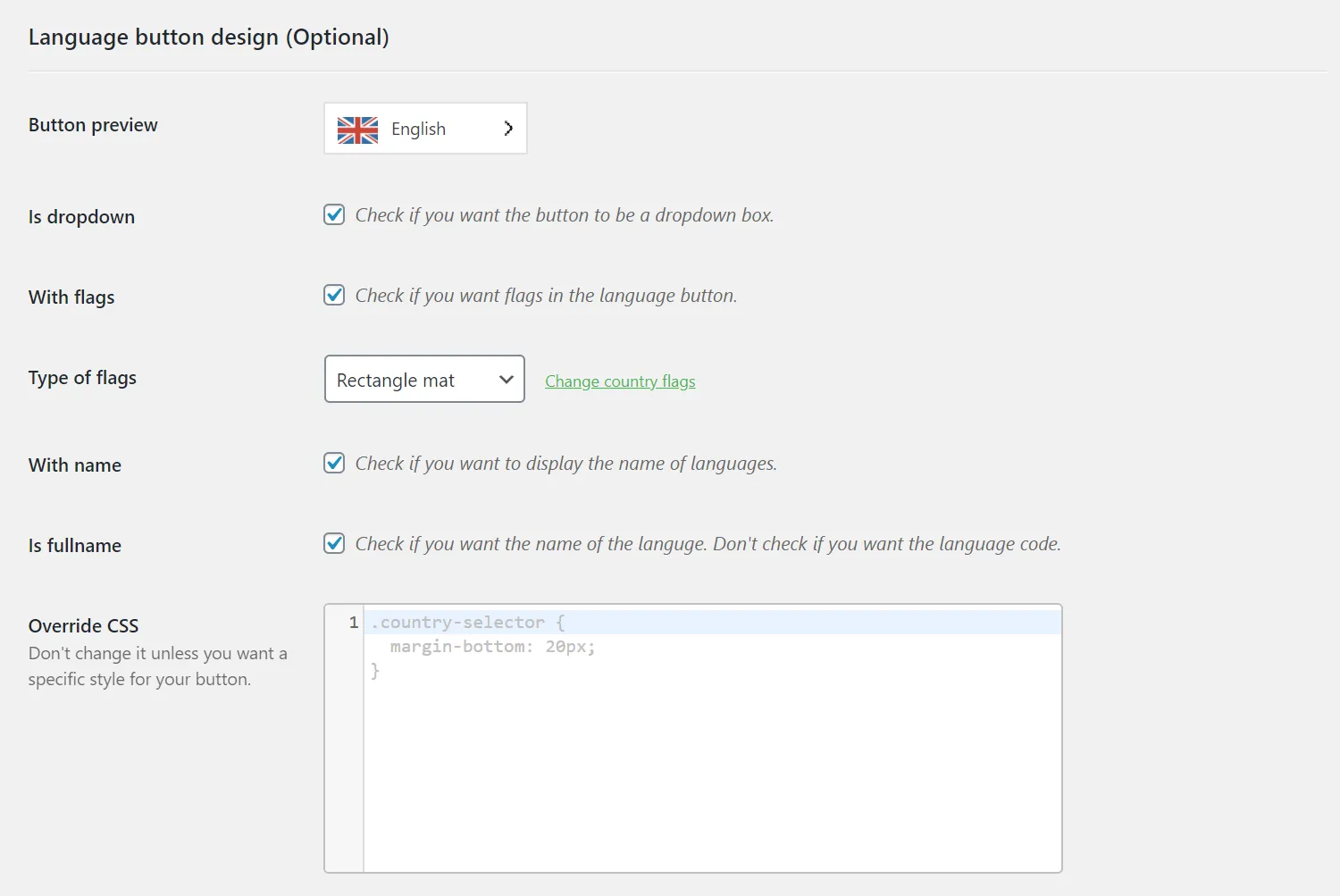The width and height of the screenshot is (1340, 896).
Task: Click the margin-bottom declaration line
Action: (x=491, y=646)
